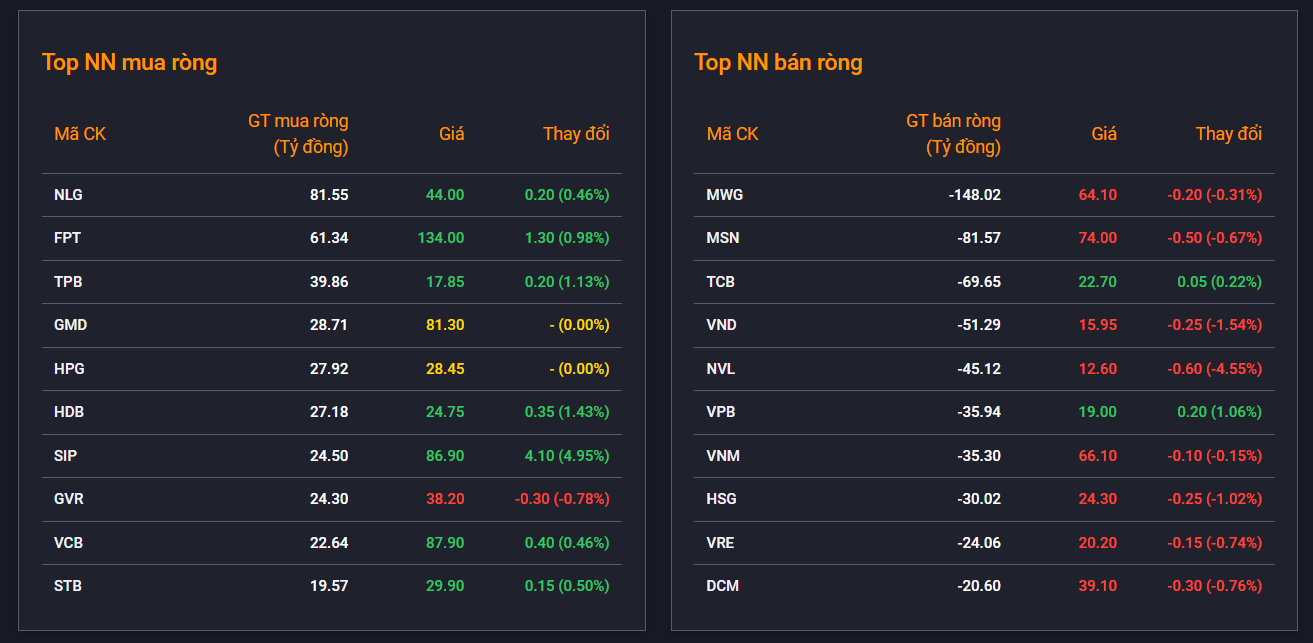Viewport: 1313px width, 643px height.
Task: Click Giá header in net buy table
Action: (451, 134)
